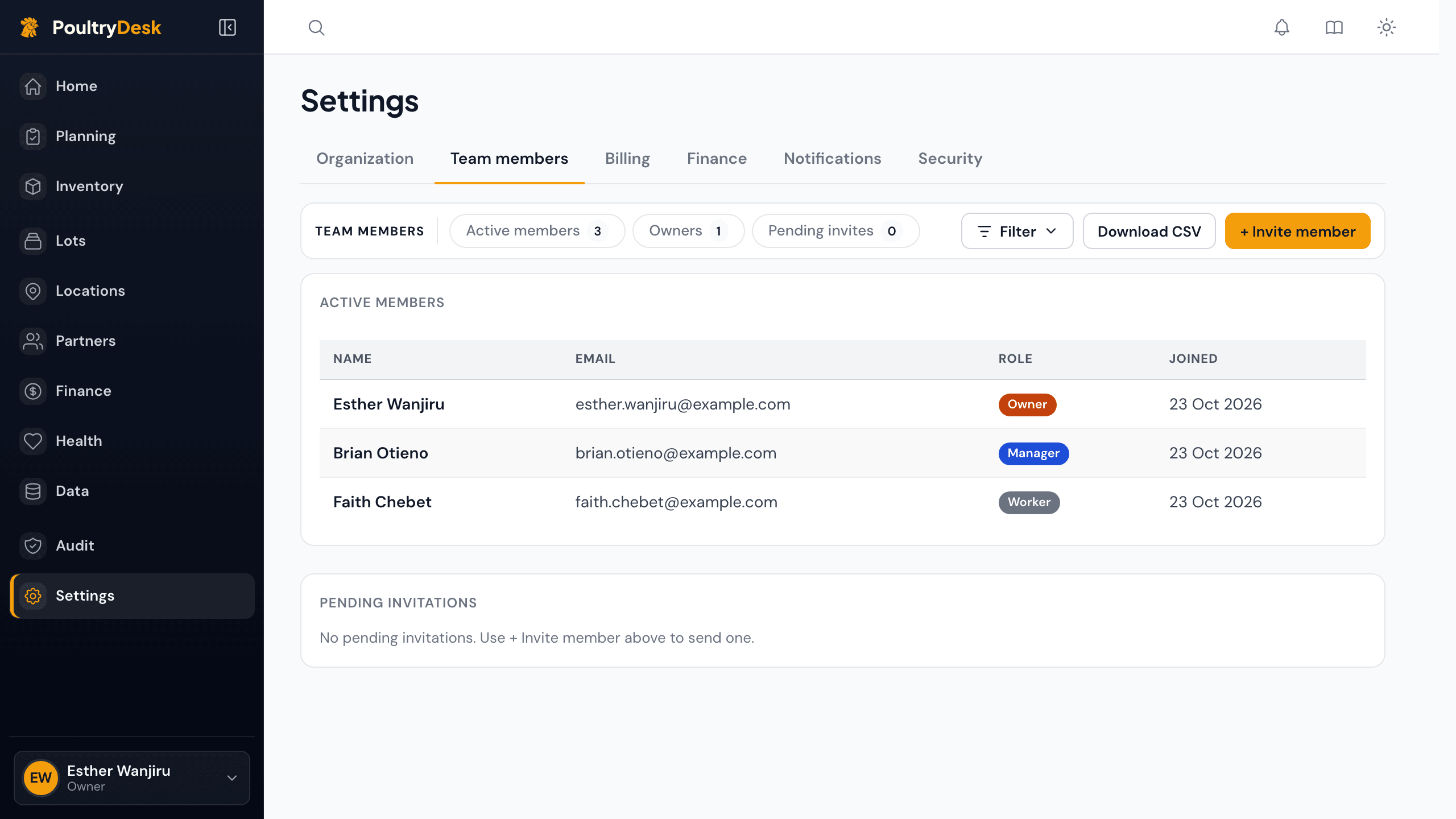Image resolution: width=1456 pixels, height=819 pixels.
Task: Click the Worker role badge
Action: (1029, 502)
